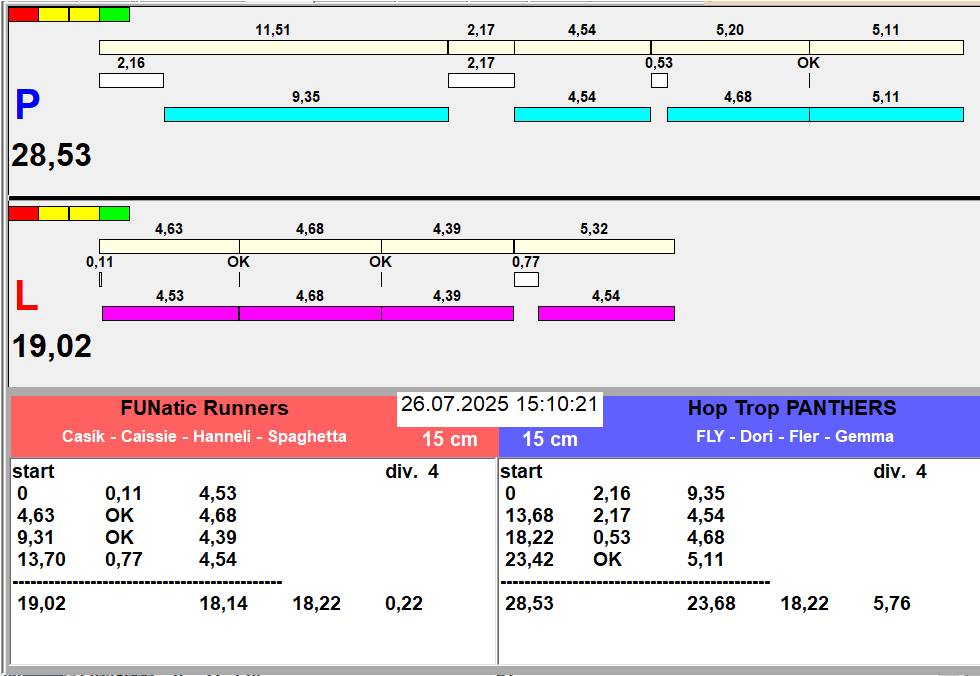The image size is (980, 676).
Task: Click the 0,22 value in left totals
Action: (404, 604)
